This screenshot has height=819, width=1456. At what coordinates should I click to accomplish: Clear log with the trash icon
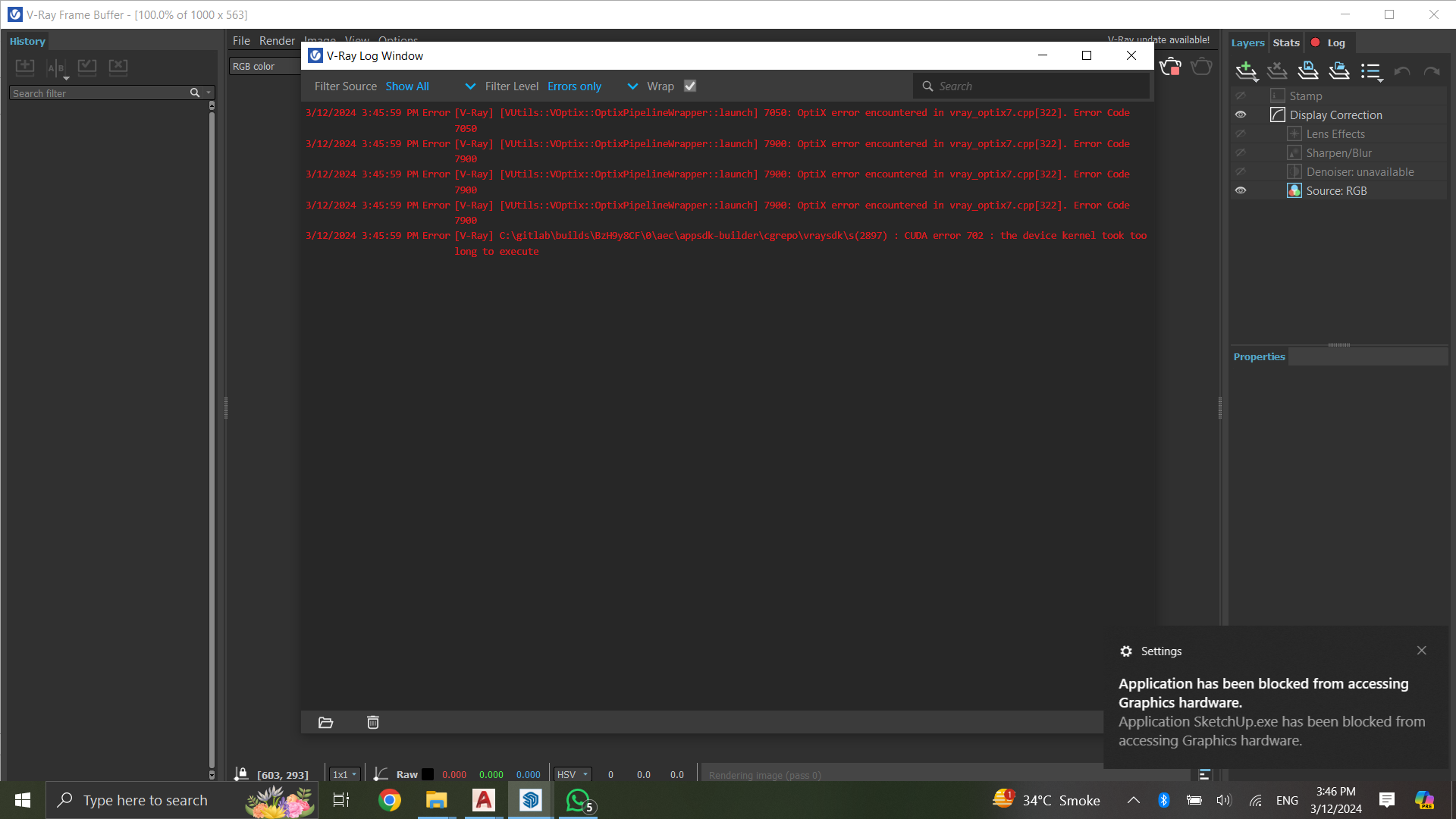[x=372, y=722]
